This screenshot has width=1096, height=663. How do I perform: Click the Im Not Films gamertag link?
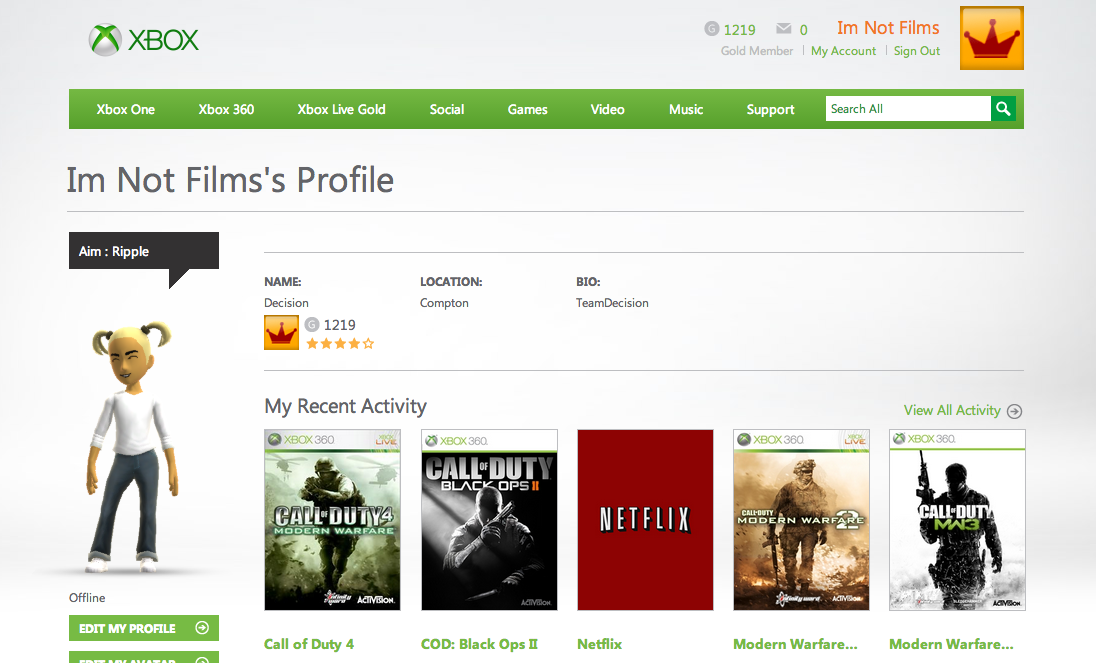(x=888, y=28)
